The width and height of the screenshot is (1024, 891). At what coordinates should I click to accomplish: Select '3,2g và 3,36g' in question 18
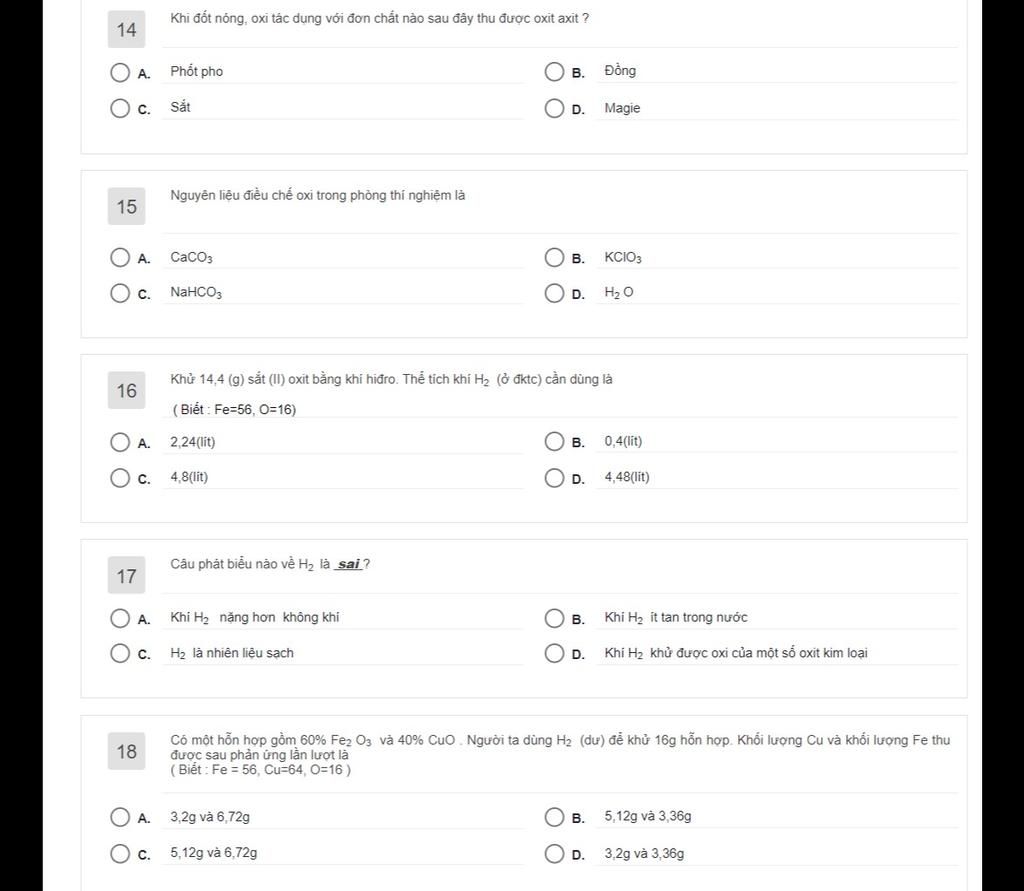click(554, 854)
